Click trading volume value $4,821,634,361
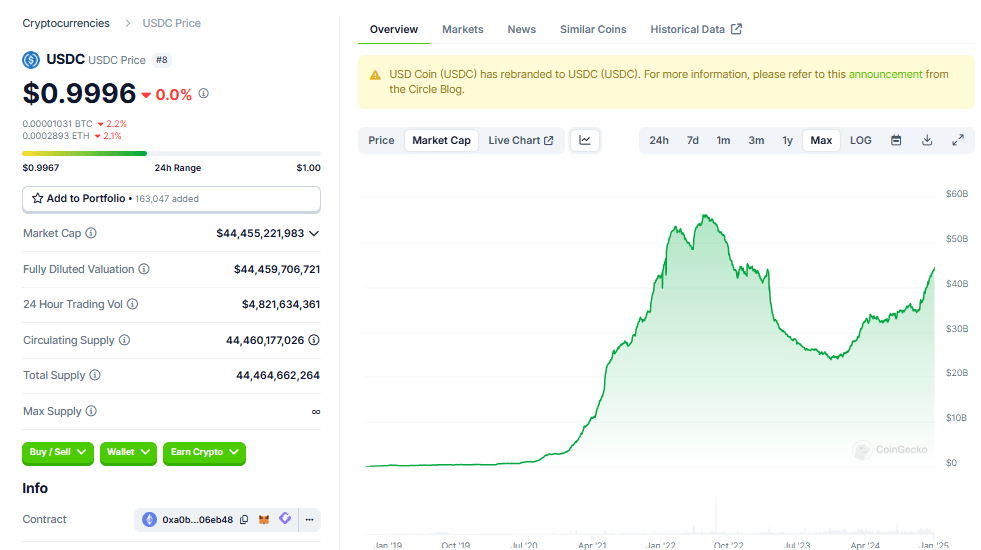981x550 pixels. 281,304
